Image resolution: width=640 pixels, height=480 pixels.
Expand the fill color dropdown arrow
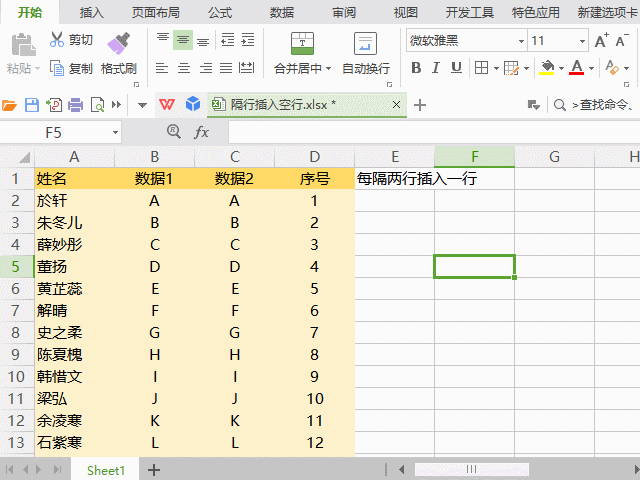[561, 68]
